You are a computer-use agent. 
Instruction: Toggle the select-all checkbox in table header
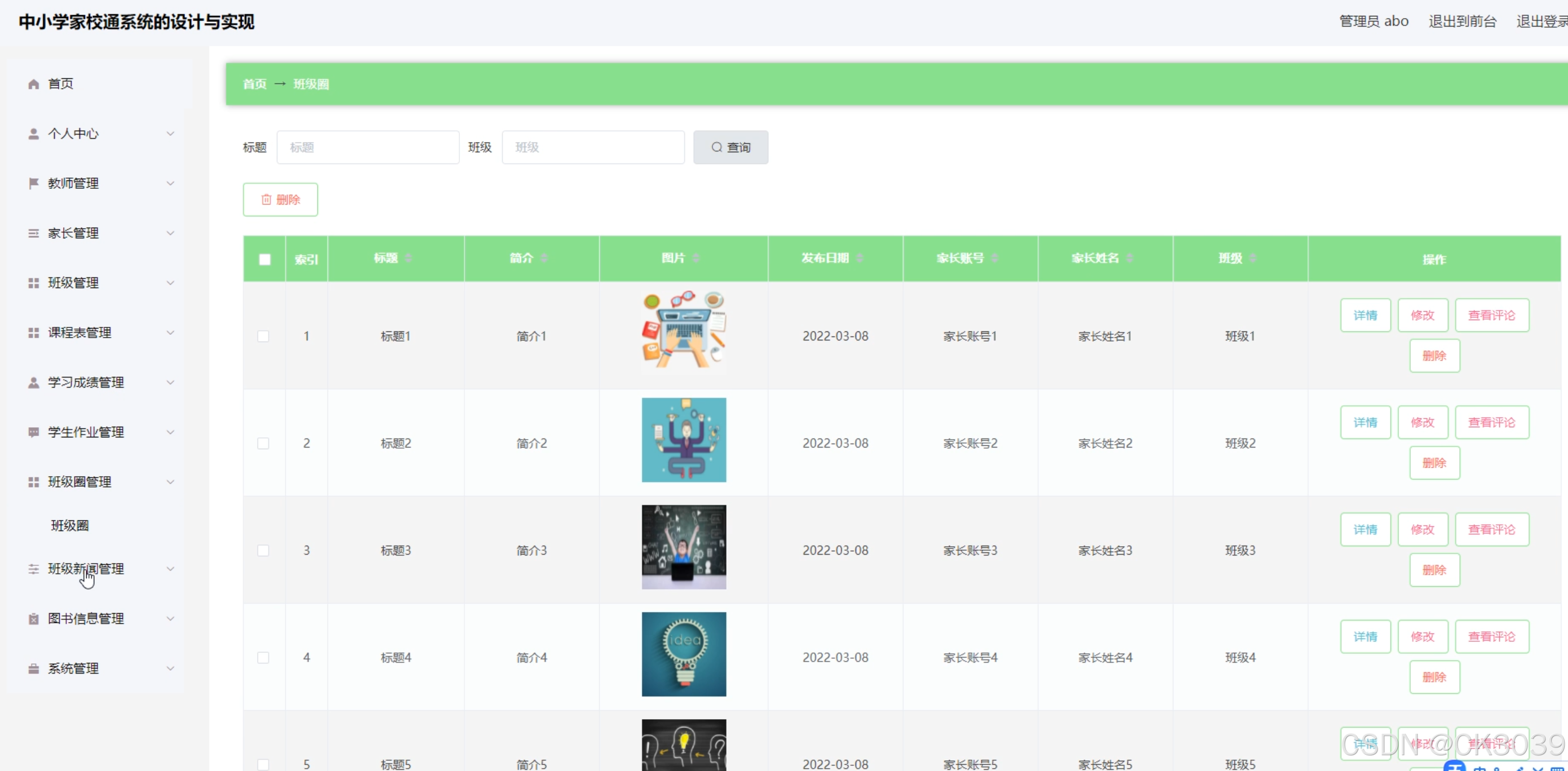pos(265,260)
